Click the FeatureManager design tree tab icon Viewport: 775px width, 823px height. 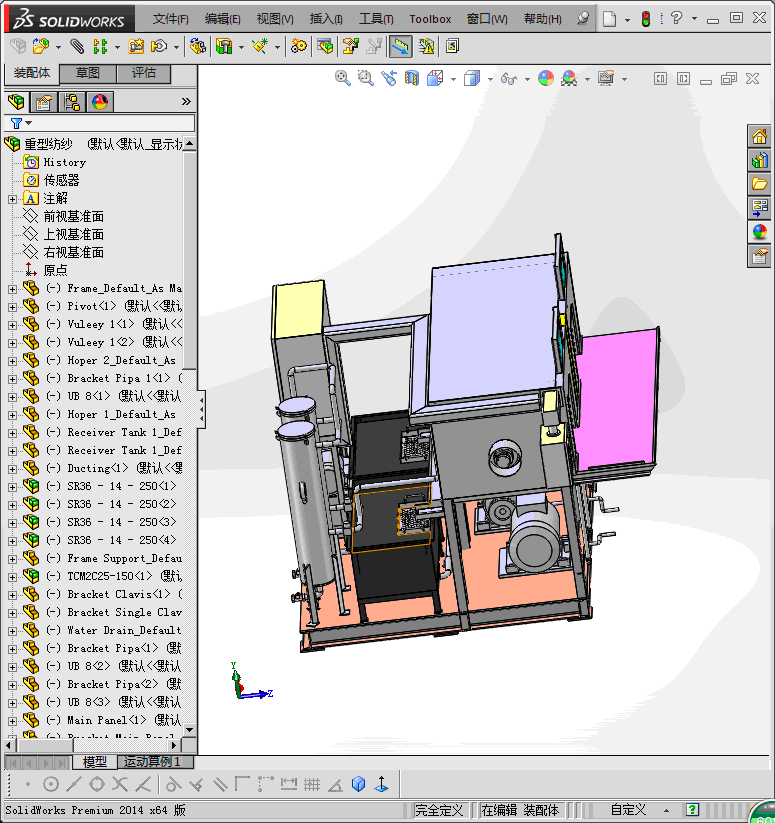(x=16, y=101)
